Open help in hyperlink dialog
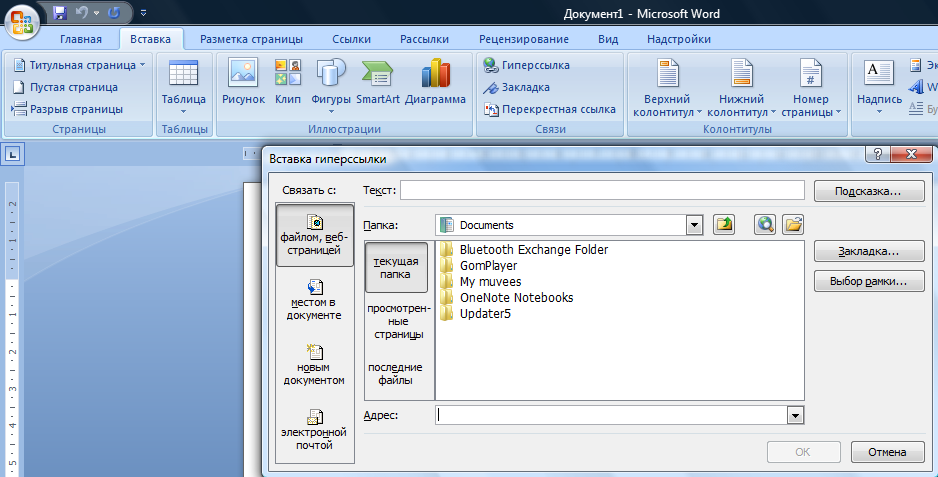This screenshot has width=938, height=477. 878,154
